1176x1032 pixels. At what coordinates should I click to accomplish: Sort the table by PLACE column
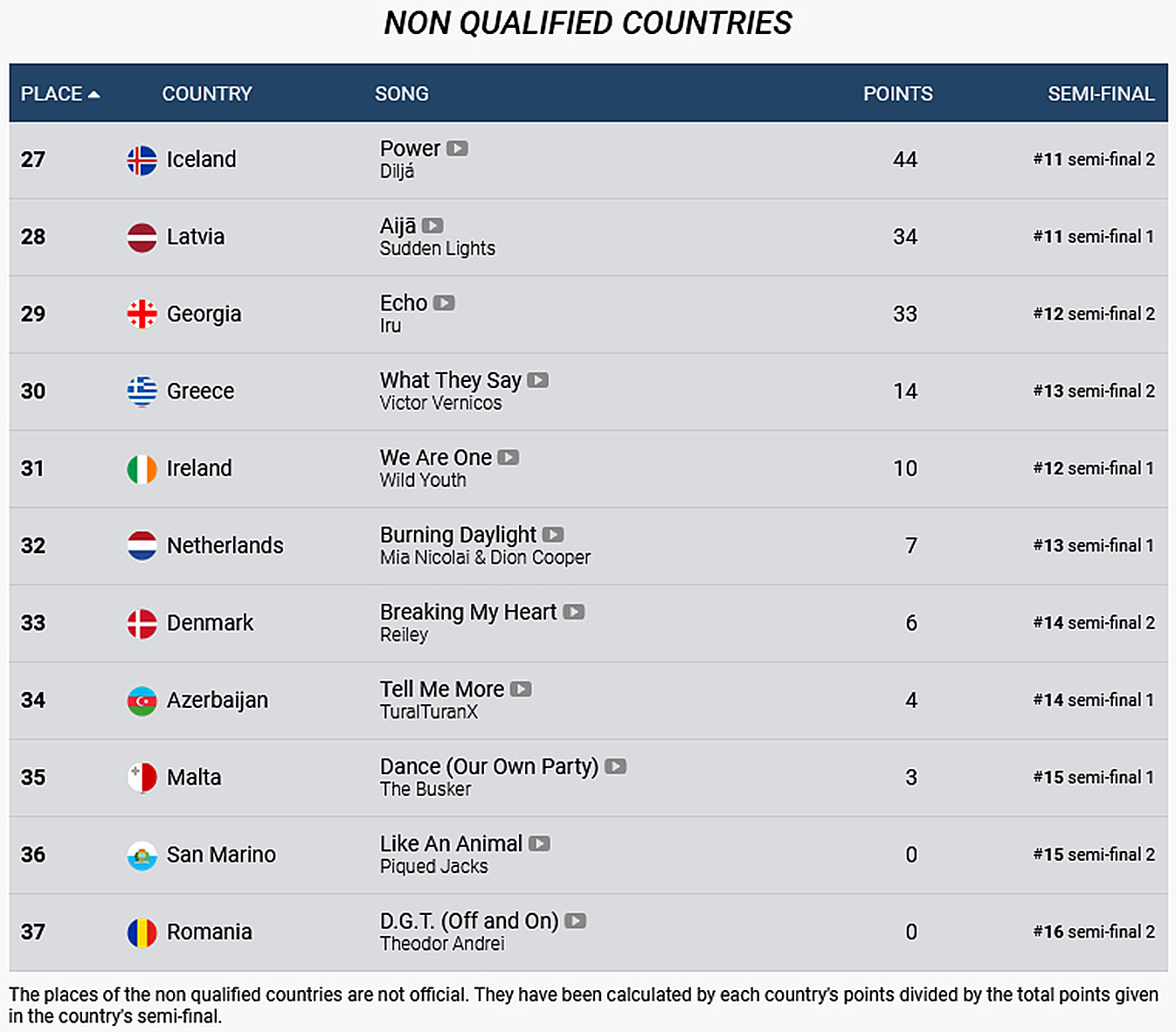click(59, 94)
